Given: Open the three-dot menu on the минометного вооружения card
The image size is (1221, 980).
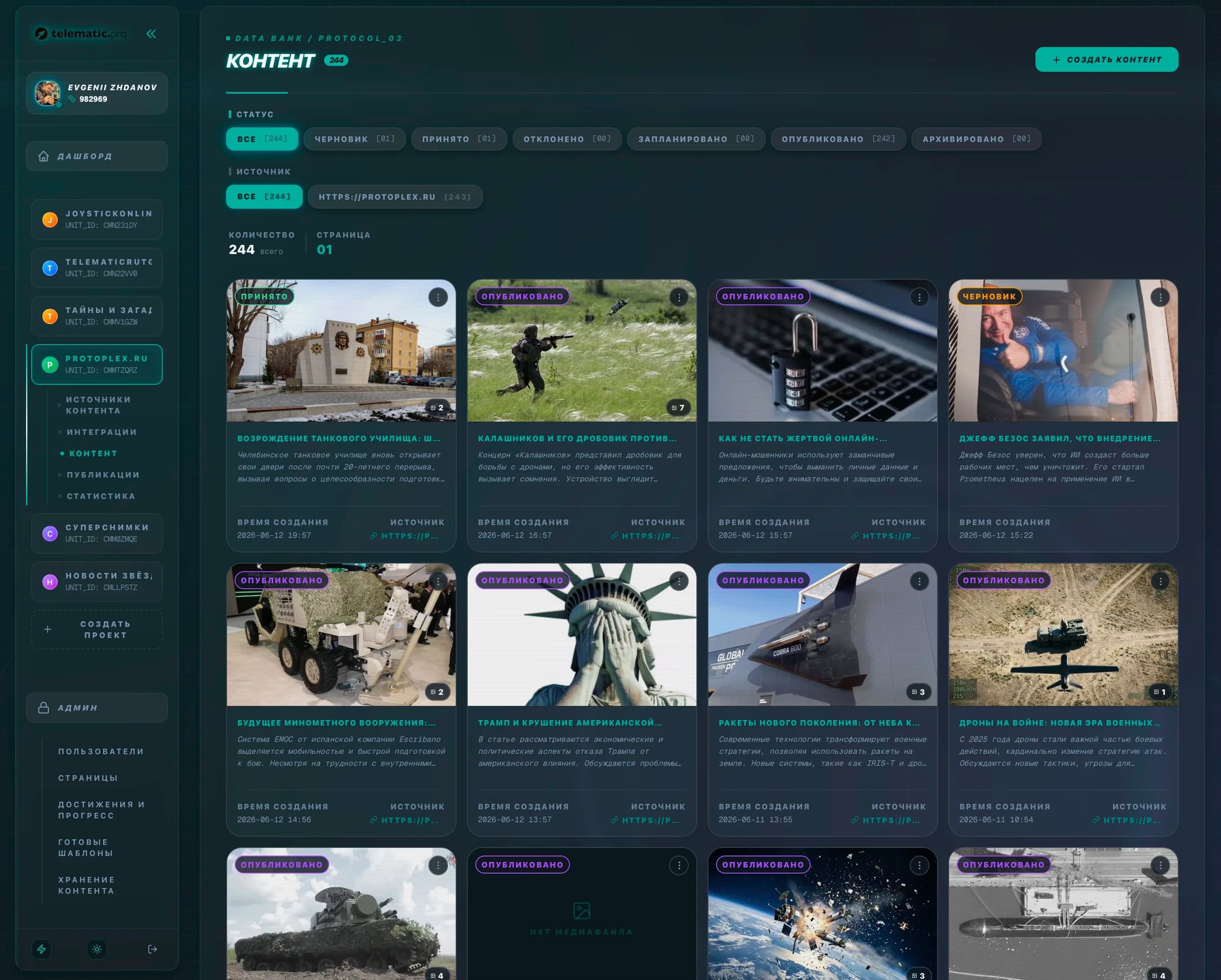Looking at the screenshot, I should [x=438, y=581].
